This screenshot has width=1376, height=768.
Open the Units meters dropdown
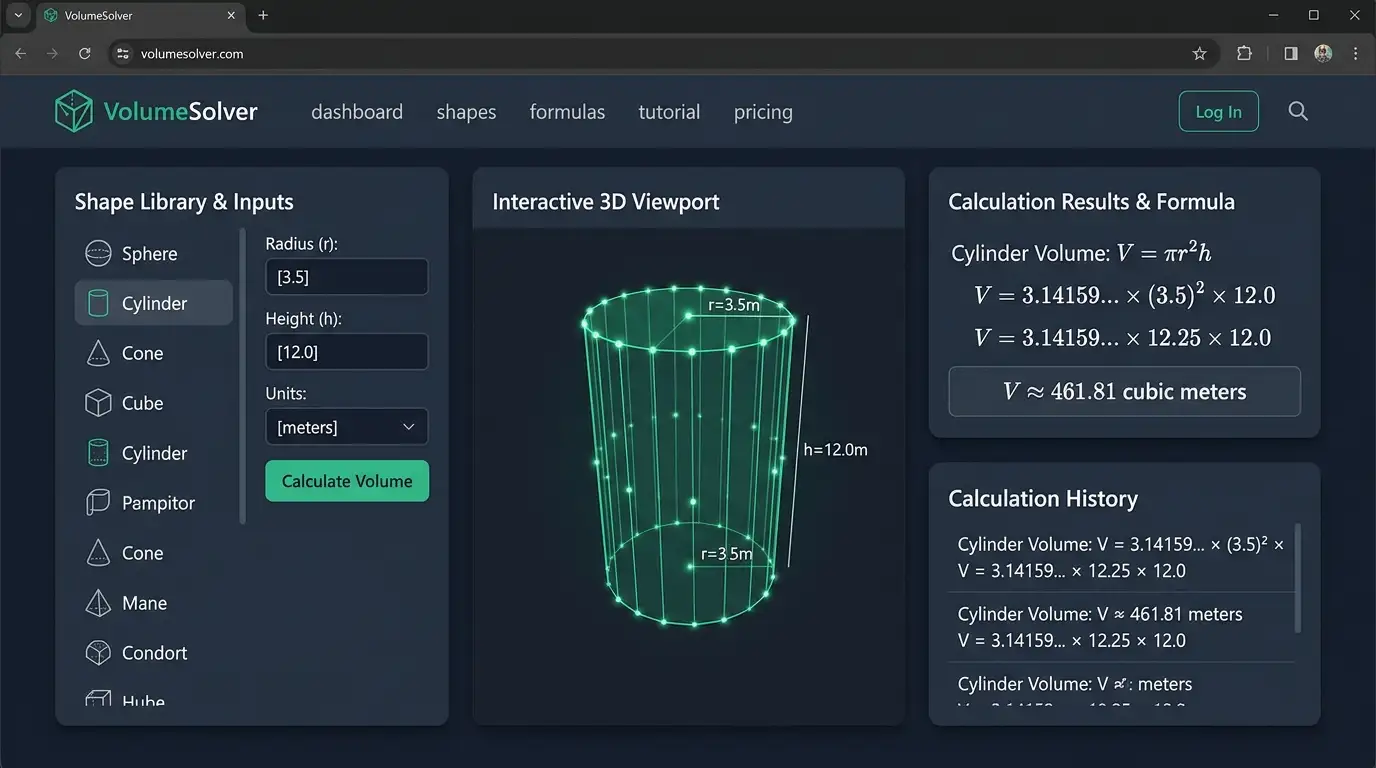coord(346,427)
